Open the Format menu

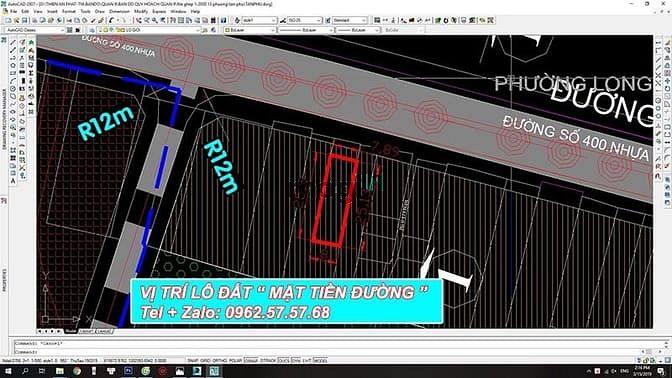69,12
